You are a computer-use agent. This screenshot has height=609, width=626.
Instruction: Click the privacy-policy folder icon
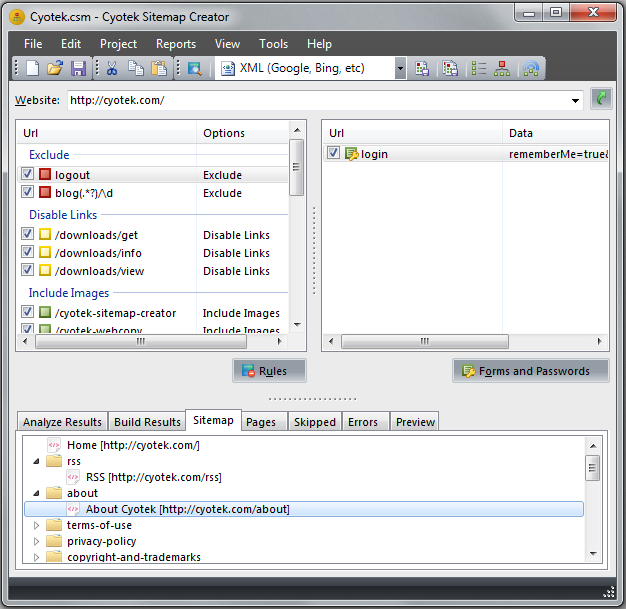[53, 541]
